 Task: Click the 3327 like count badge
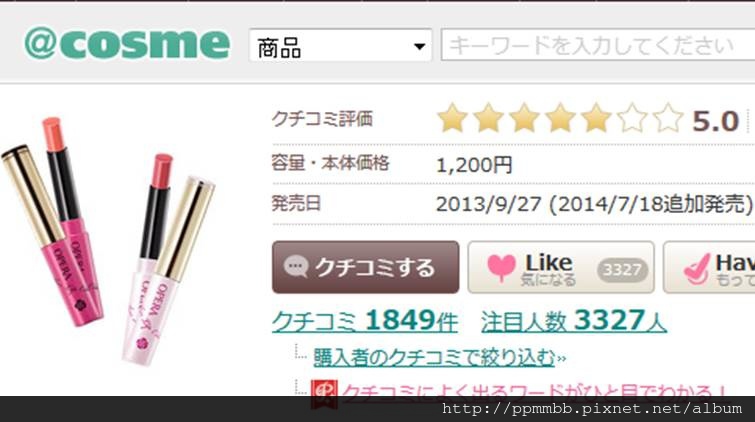tap(622, 270)
